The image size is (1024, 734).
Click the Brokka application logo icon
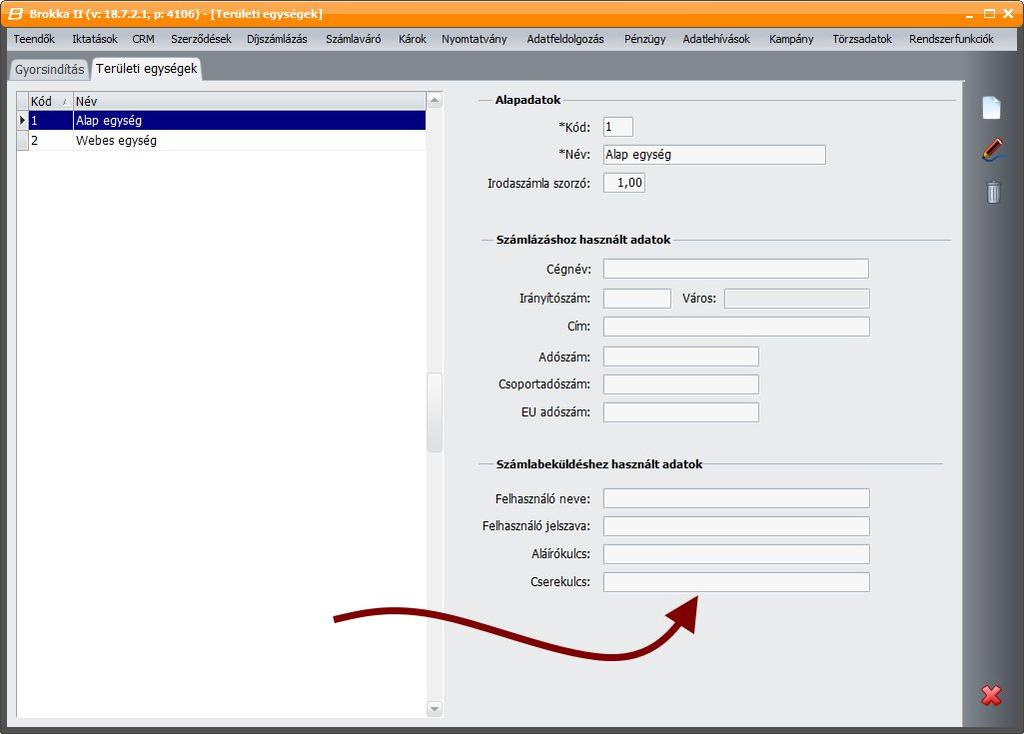point(14,14)
